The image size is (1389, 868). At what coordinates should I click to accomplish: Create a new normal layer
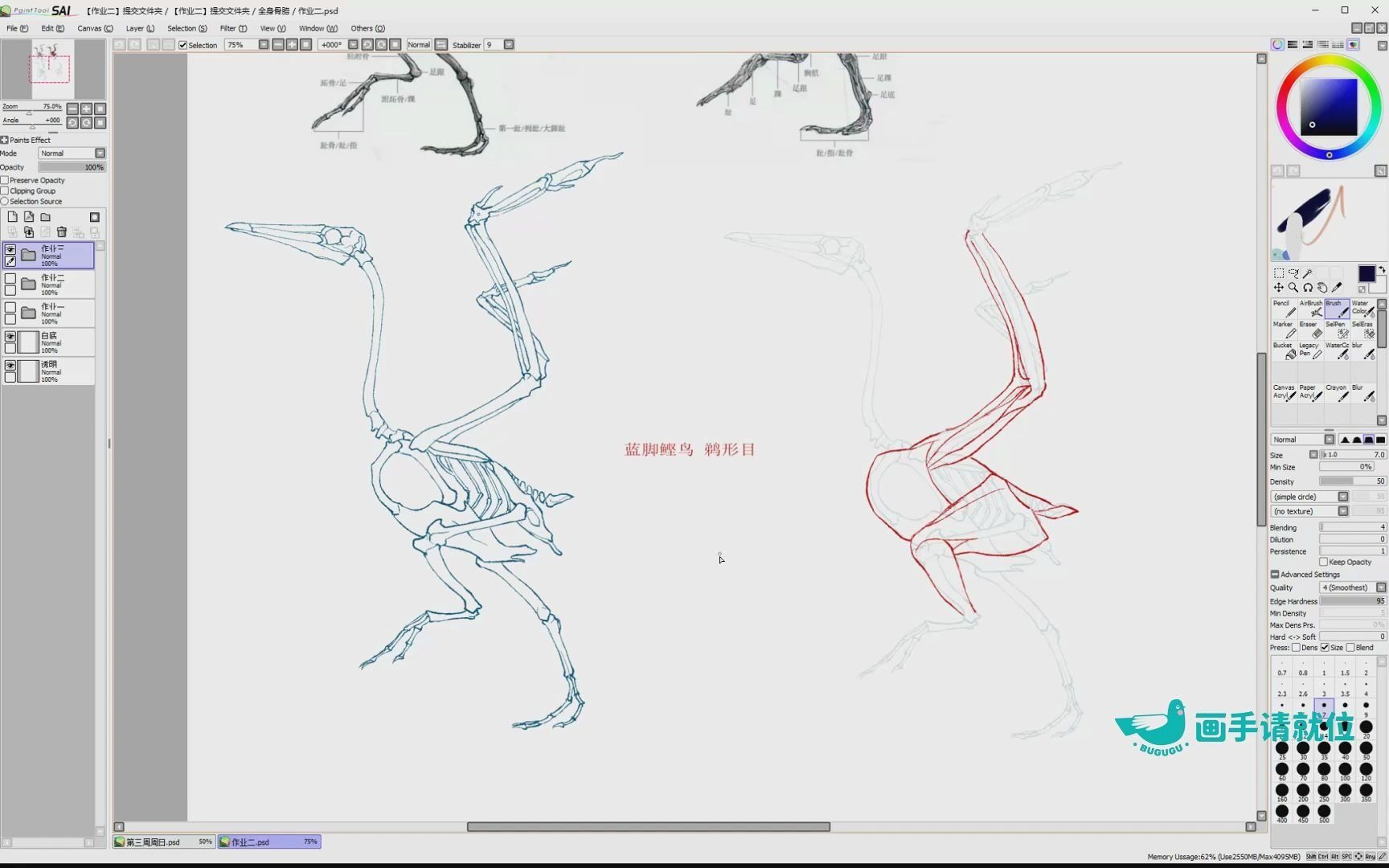pyautogui.click(x=13, y=217)
